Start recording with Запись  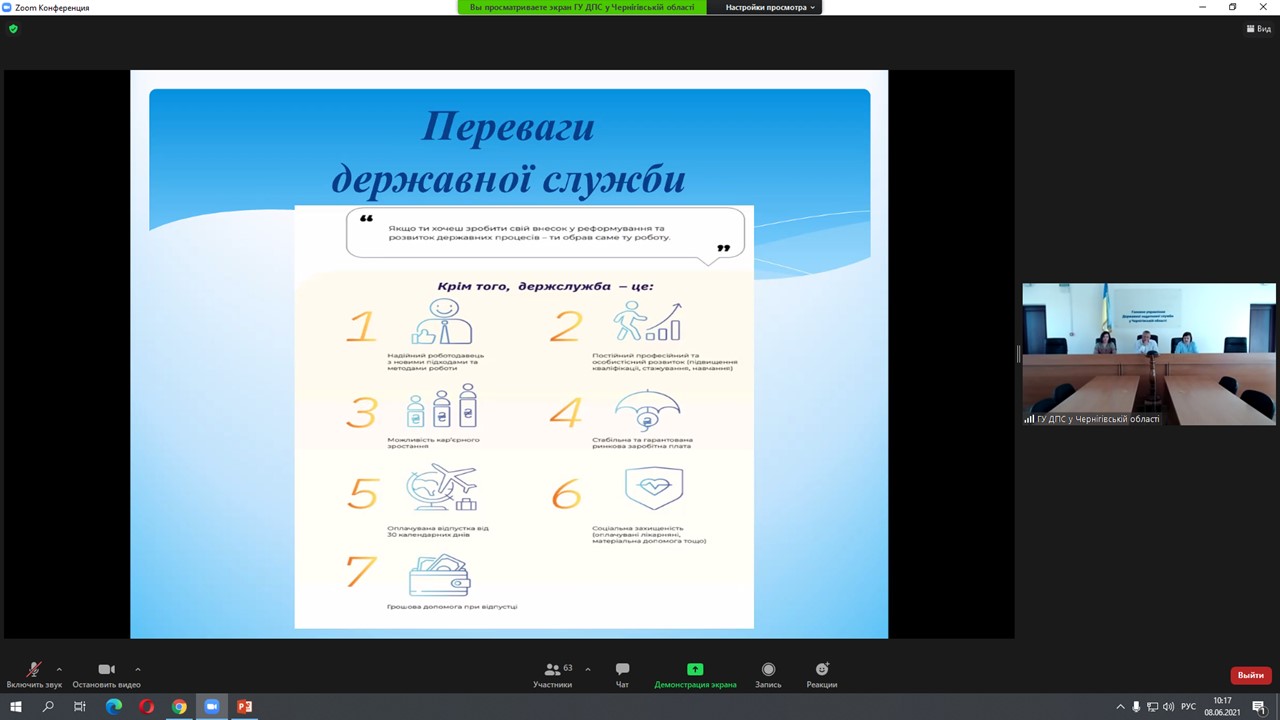click(768, 675)
